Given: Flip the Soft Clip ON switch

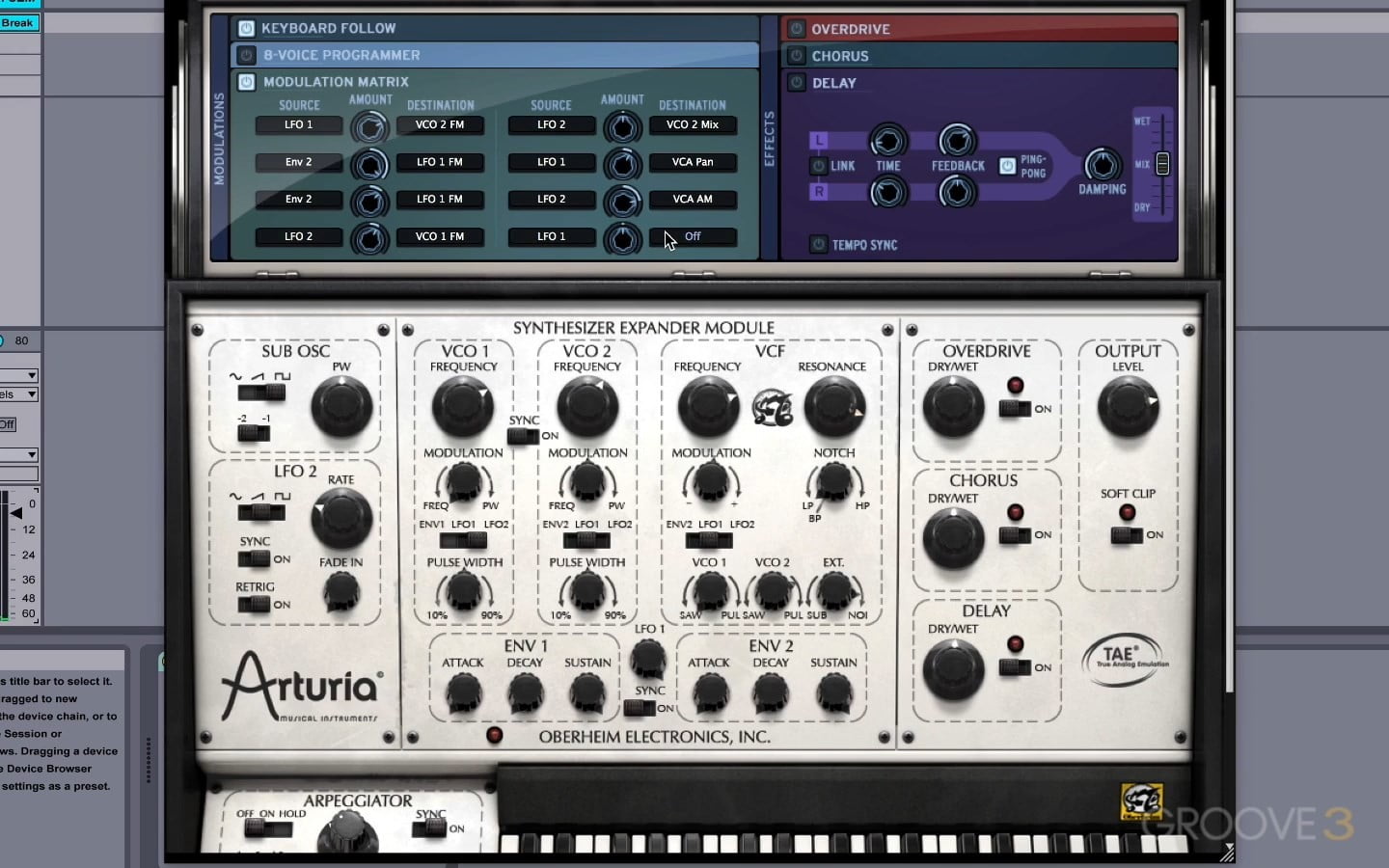Looking at the screenshot, I should pos(1127,534).
